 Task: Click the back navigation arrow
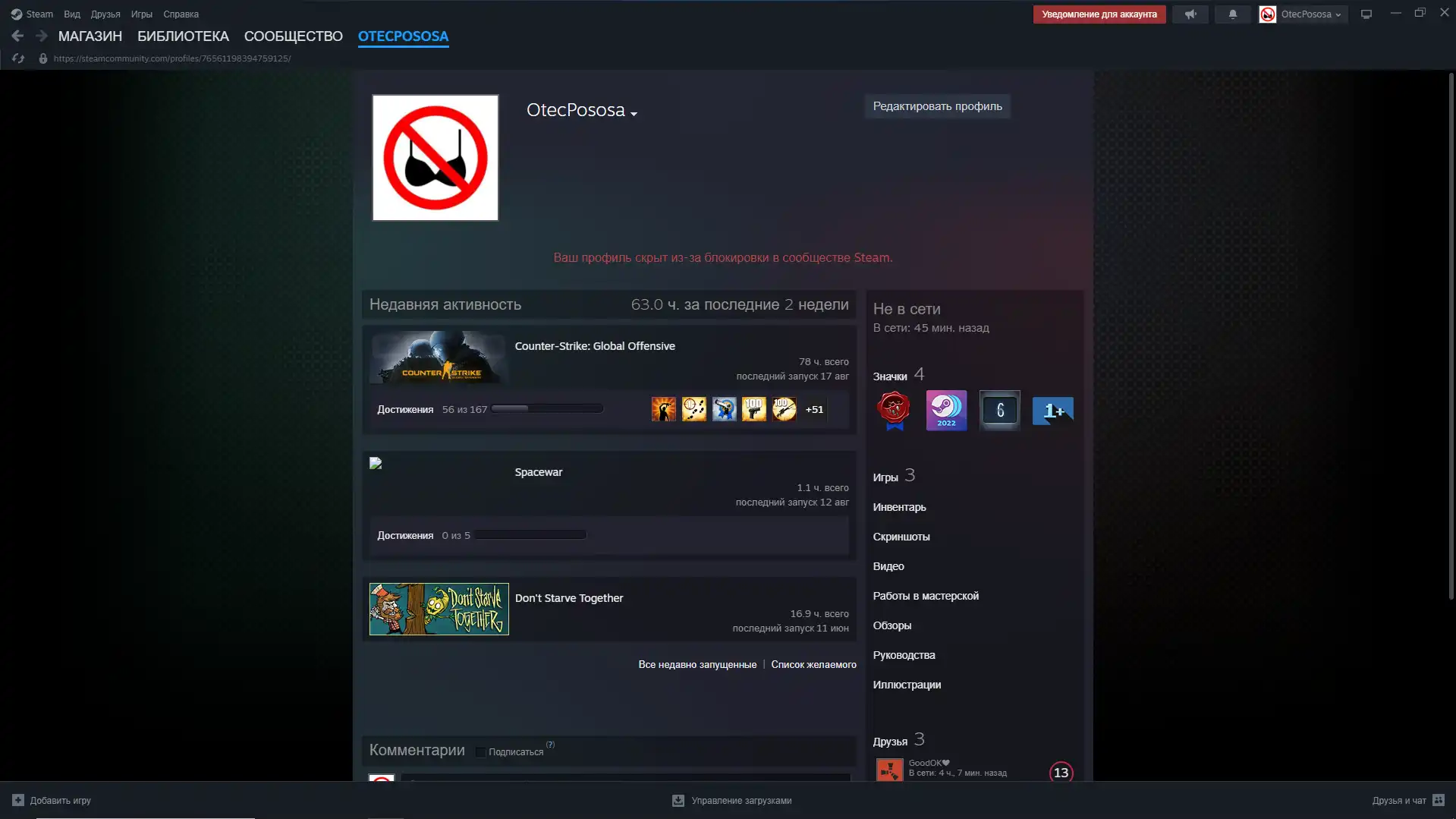coord(17,36)
